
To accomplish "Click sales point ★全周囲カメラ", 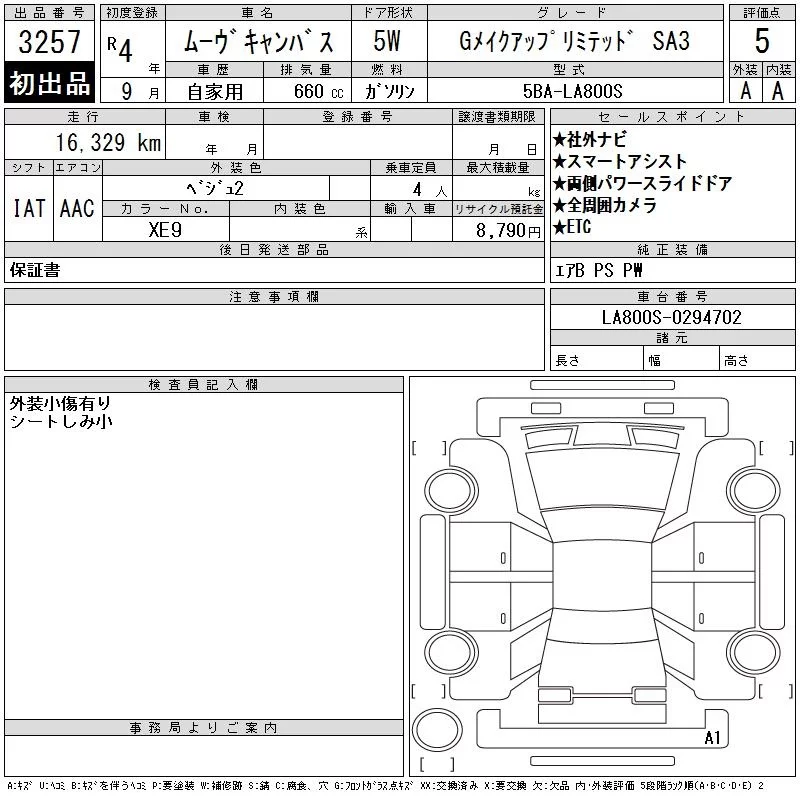I will pos(605,205).
